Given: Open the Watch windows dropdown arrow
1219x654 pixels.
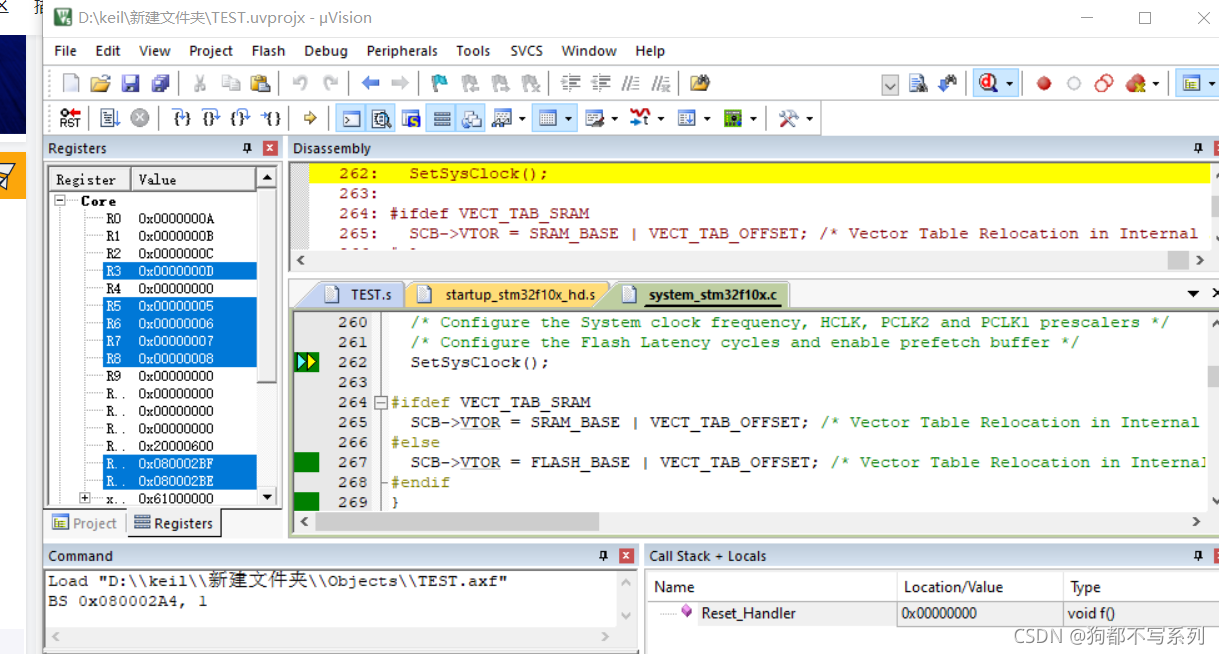Looking at the screenshot, I should [x=522, y=118].
